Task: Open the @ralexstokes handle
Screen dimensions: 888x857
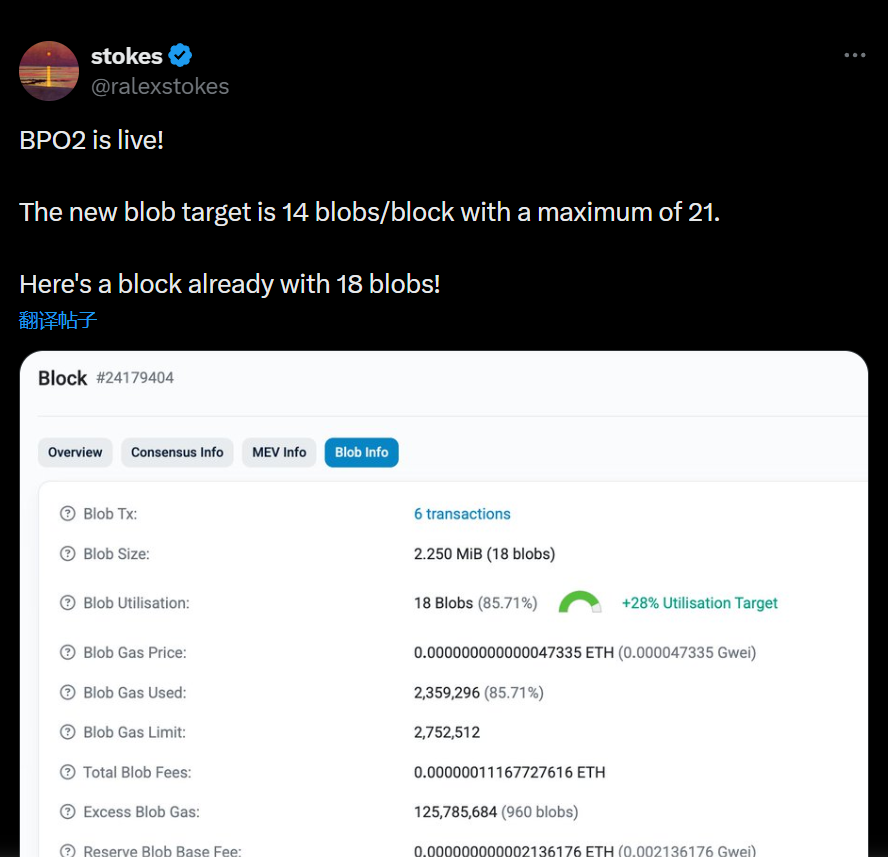Action: tap(160, 87)
